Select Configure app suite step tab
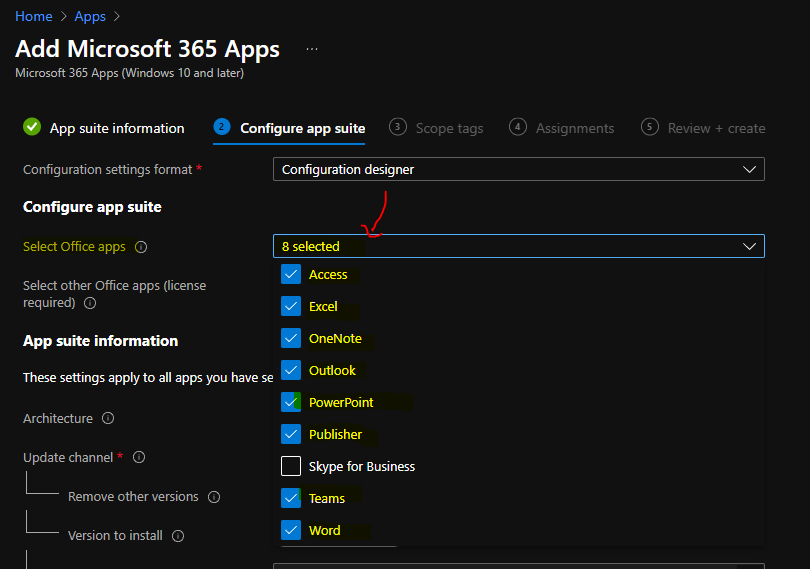This screenshot has height=569, width=810. pos(289,128)
